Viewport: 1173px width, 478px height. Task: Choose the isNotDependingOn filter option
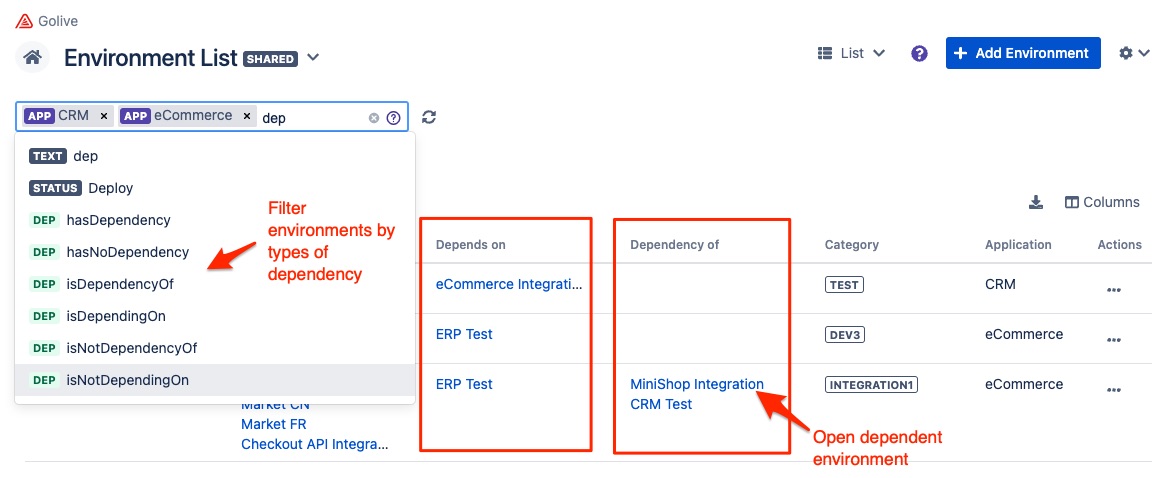click(x=127, y=380)
